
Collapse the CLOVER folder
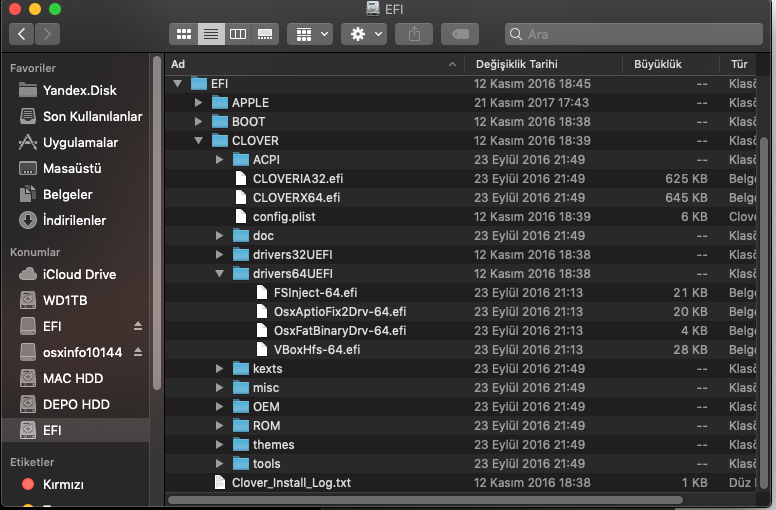tap(199, 141)
